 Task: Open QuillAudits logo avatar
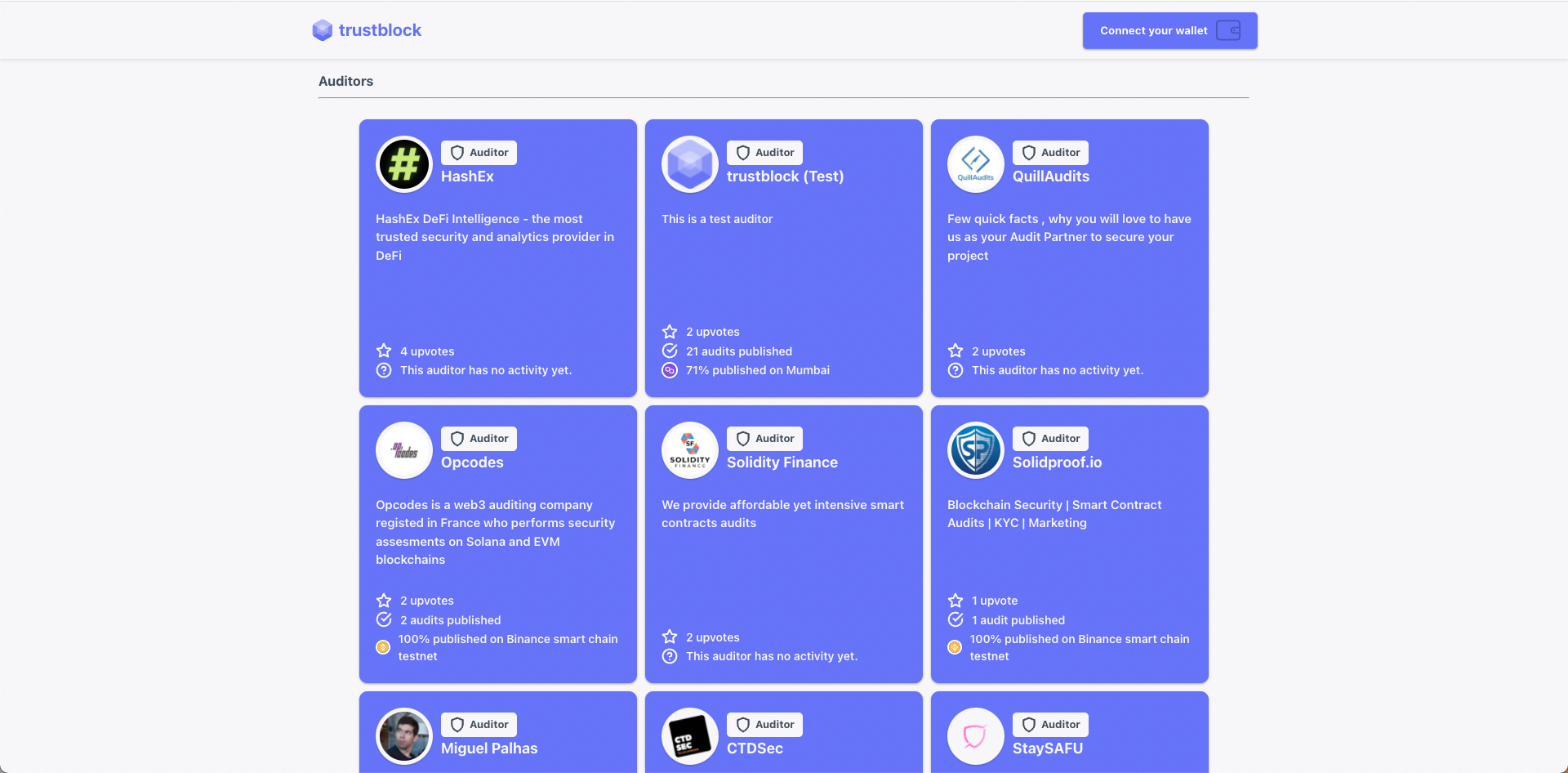[x=976, y=164]
